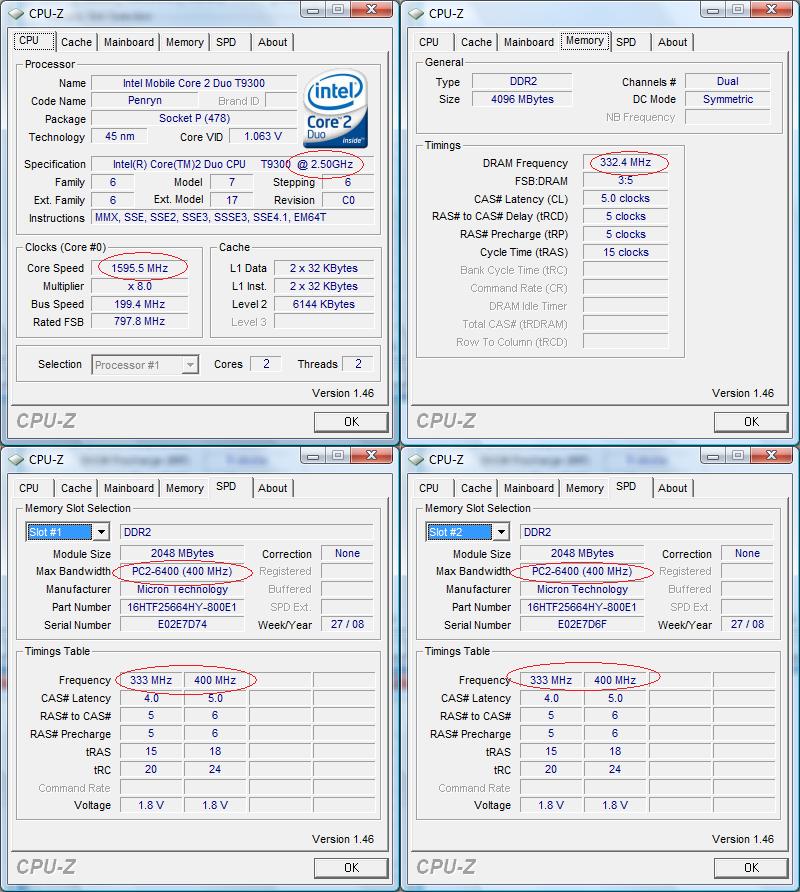Click Slot #1 Manufacturer Micron Technology
Screen dimensions: 800x892
tap(182, 589)
